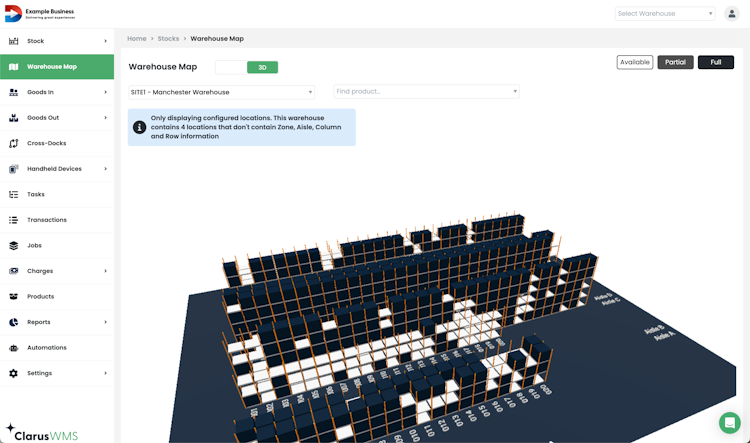Viewport: 750px width, 443px height.
Task: Click the info icon in the notice
Action: pos(139,127)
